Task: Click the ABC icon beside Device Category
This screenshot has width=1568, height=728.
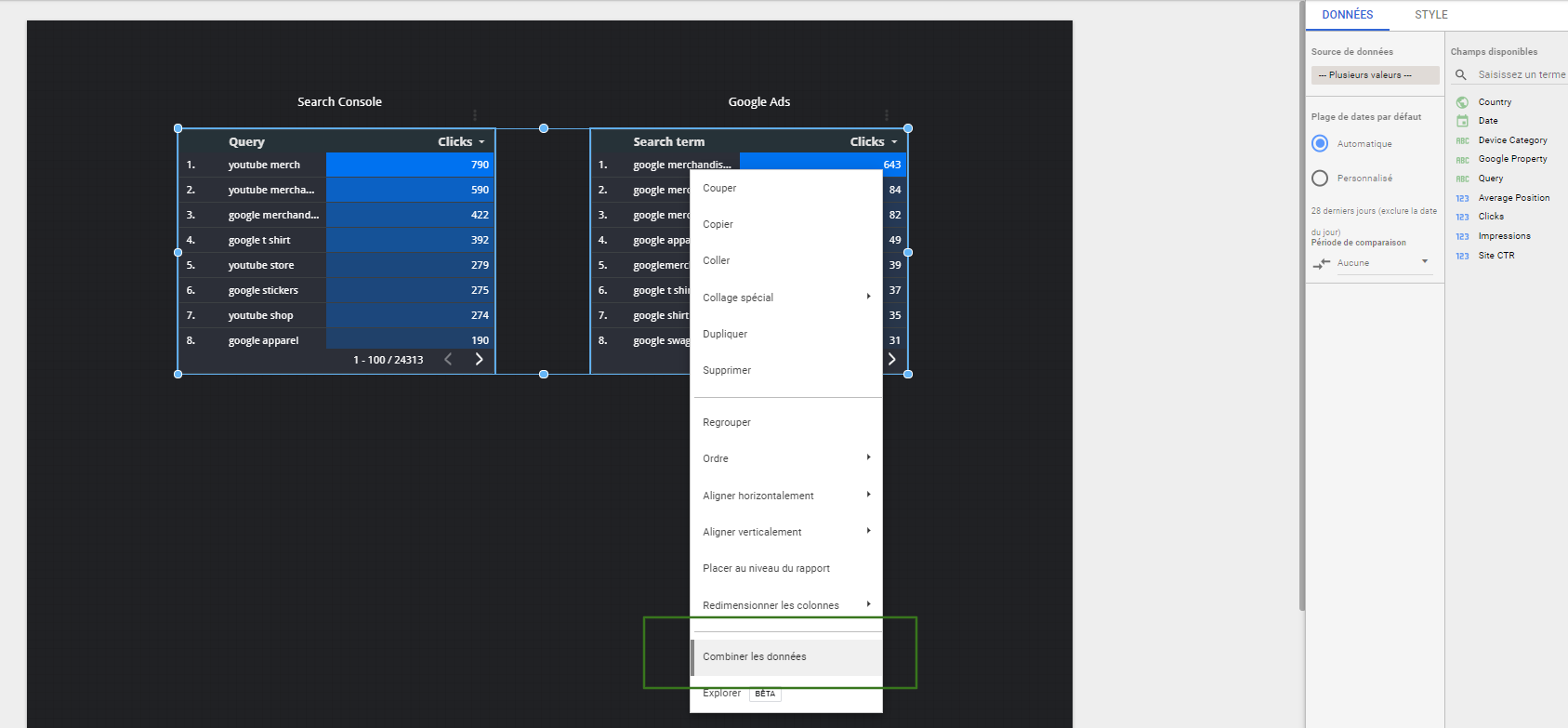Action: pos(1462,140)
